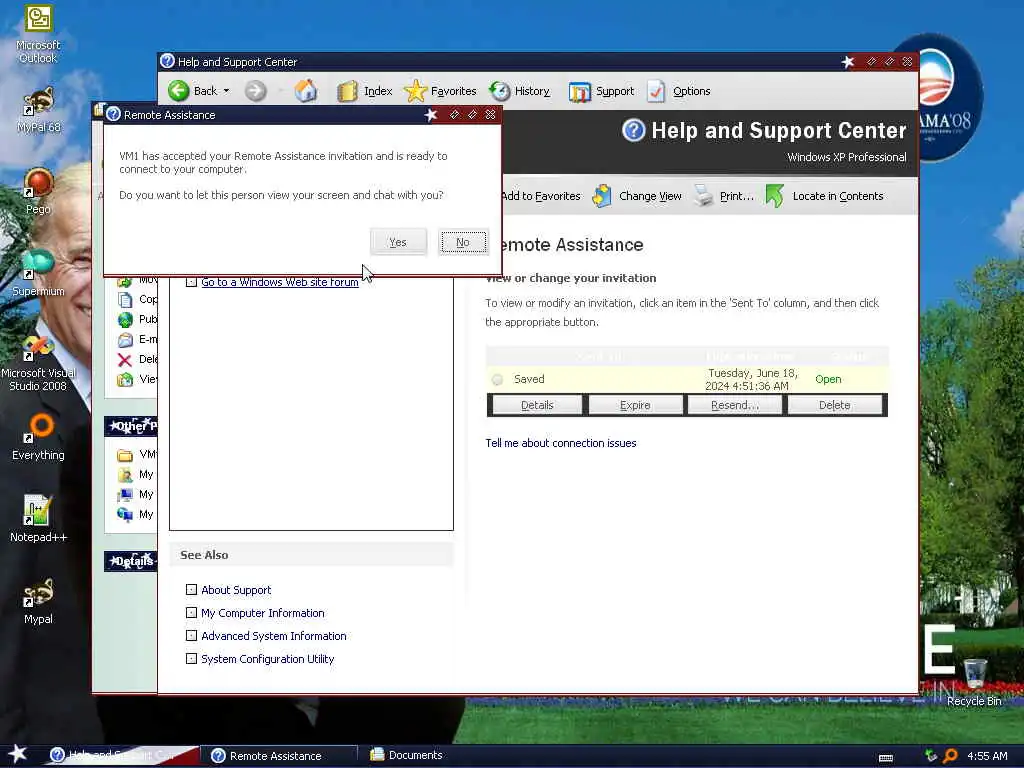Click the 4:55 AM taskbar clock

coord(987,756)
